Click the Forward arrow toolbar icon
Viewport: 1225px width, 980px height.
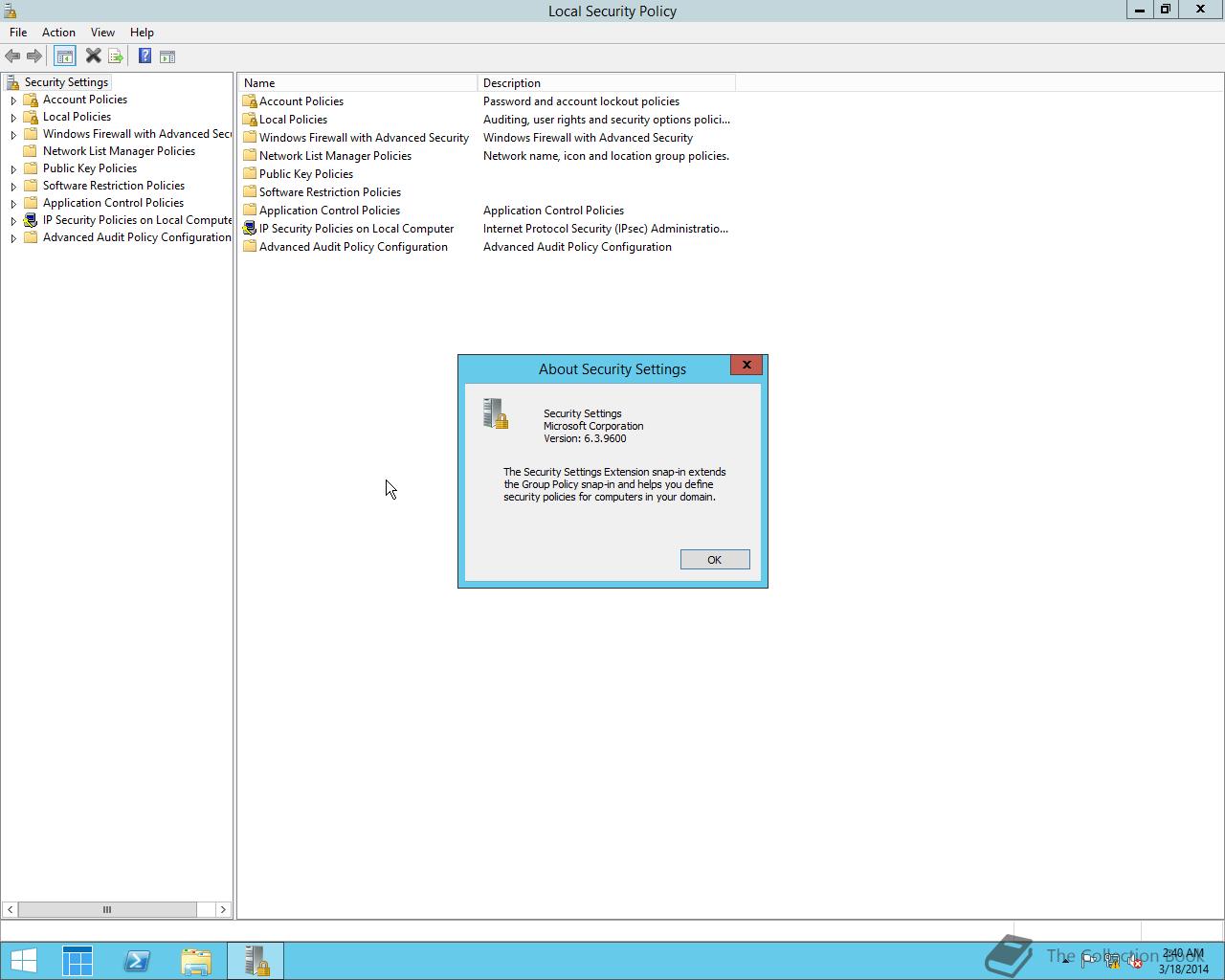tap(34, 56)
